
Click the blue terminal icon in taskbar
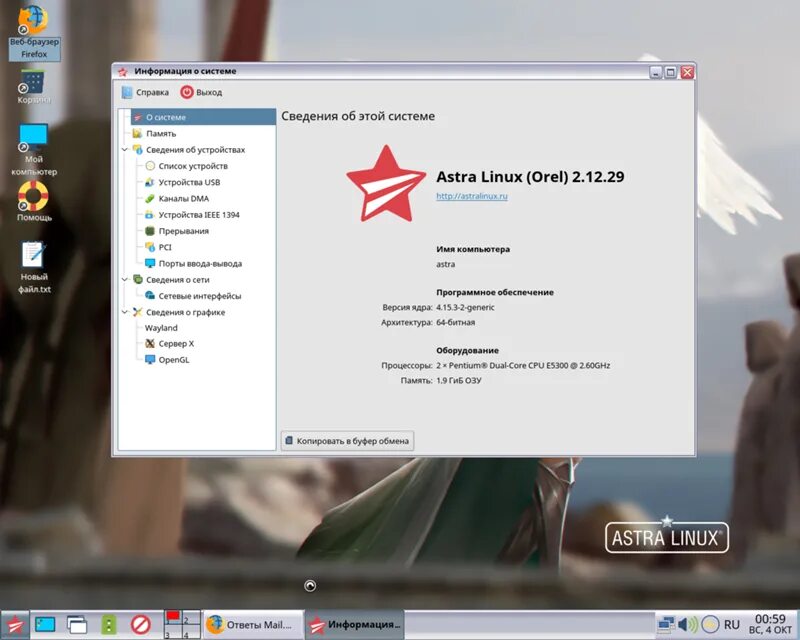[x=45, y=624]
